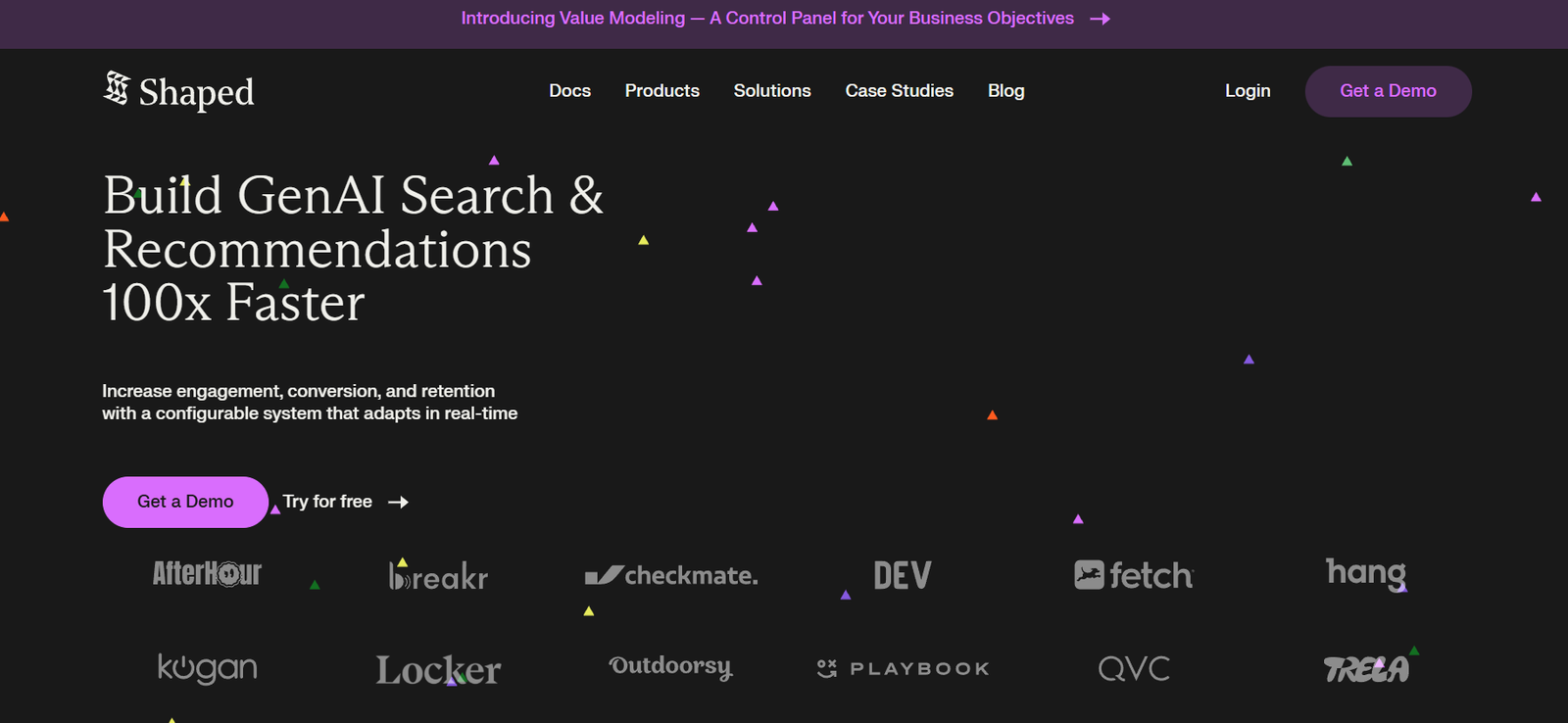Open the Blog from navigation
Screen dimensions: 1568x723
[1005, 91]
